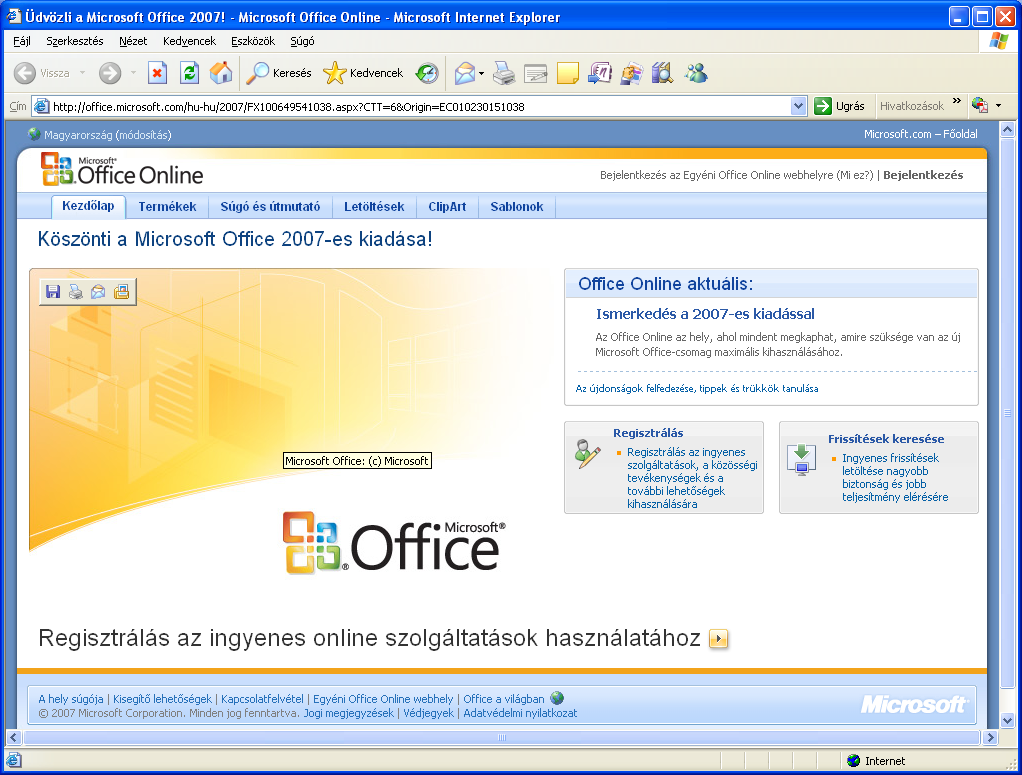Image resolution: width=1022 pixels, height=775 pixels.
Task: Refresh the page with the green arrows icon
Action: pos(189,73)
